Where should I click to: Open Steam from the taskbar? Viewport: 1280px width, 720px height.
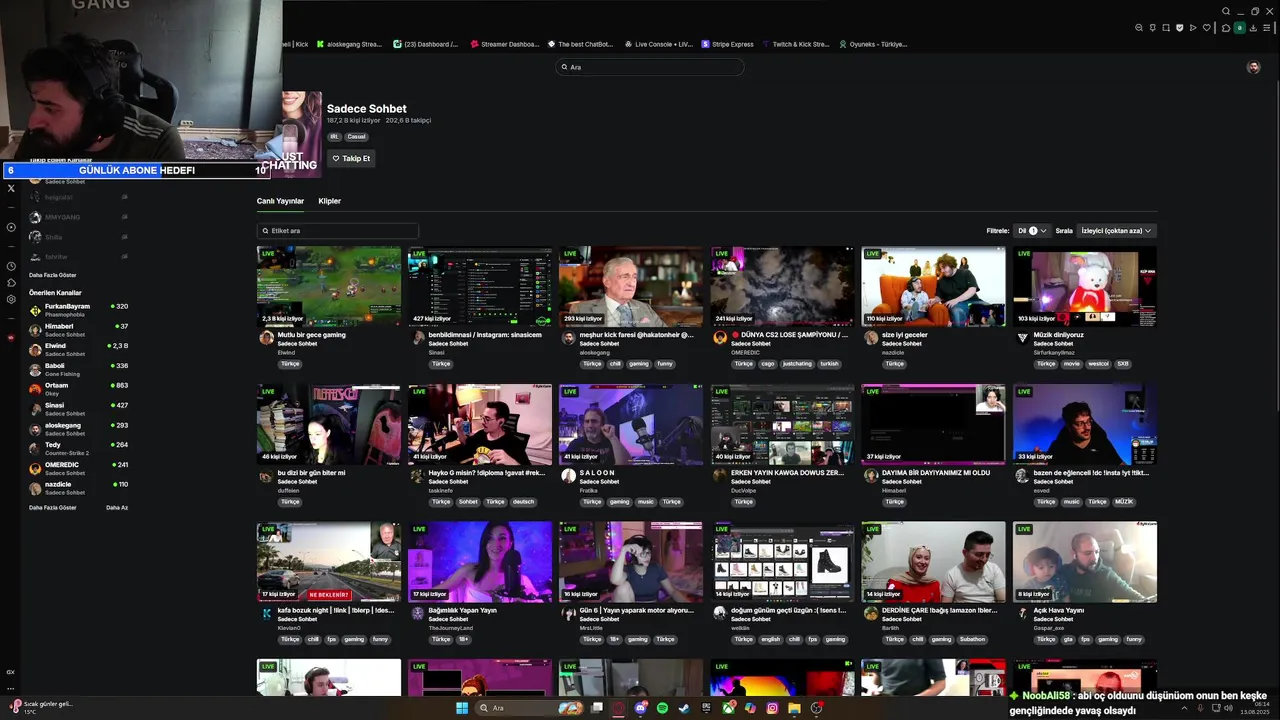coord(684,708)
